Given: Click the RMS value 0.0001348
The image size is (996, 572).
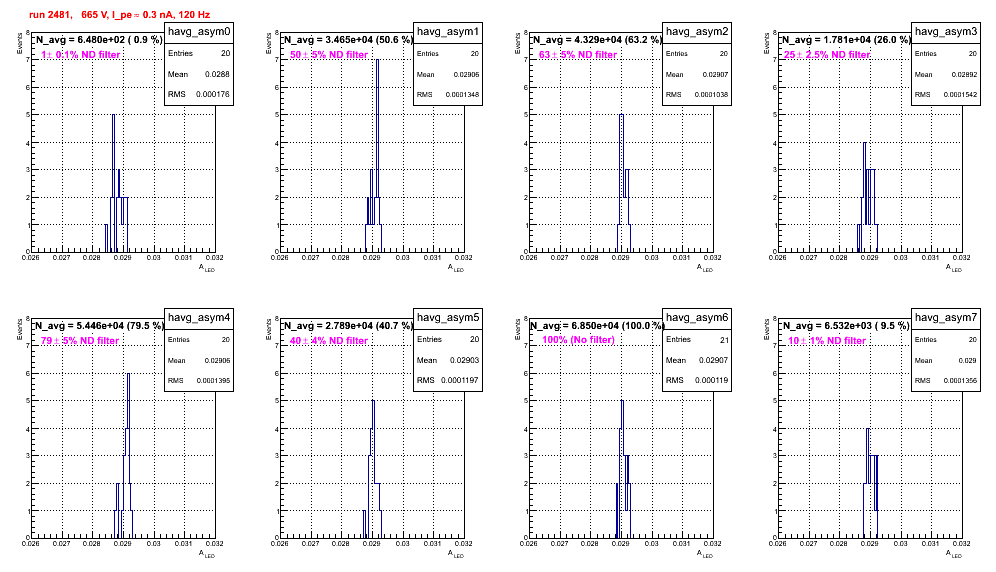Looking at the screenshot, I should [462, 95].
